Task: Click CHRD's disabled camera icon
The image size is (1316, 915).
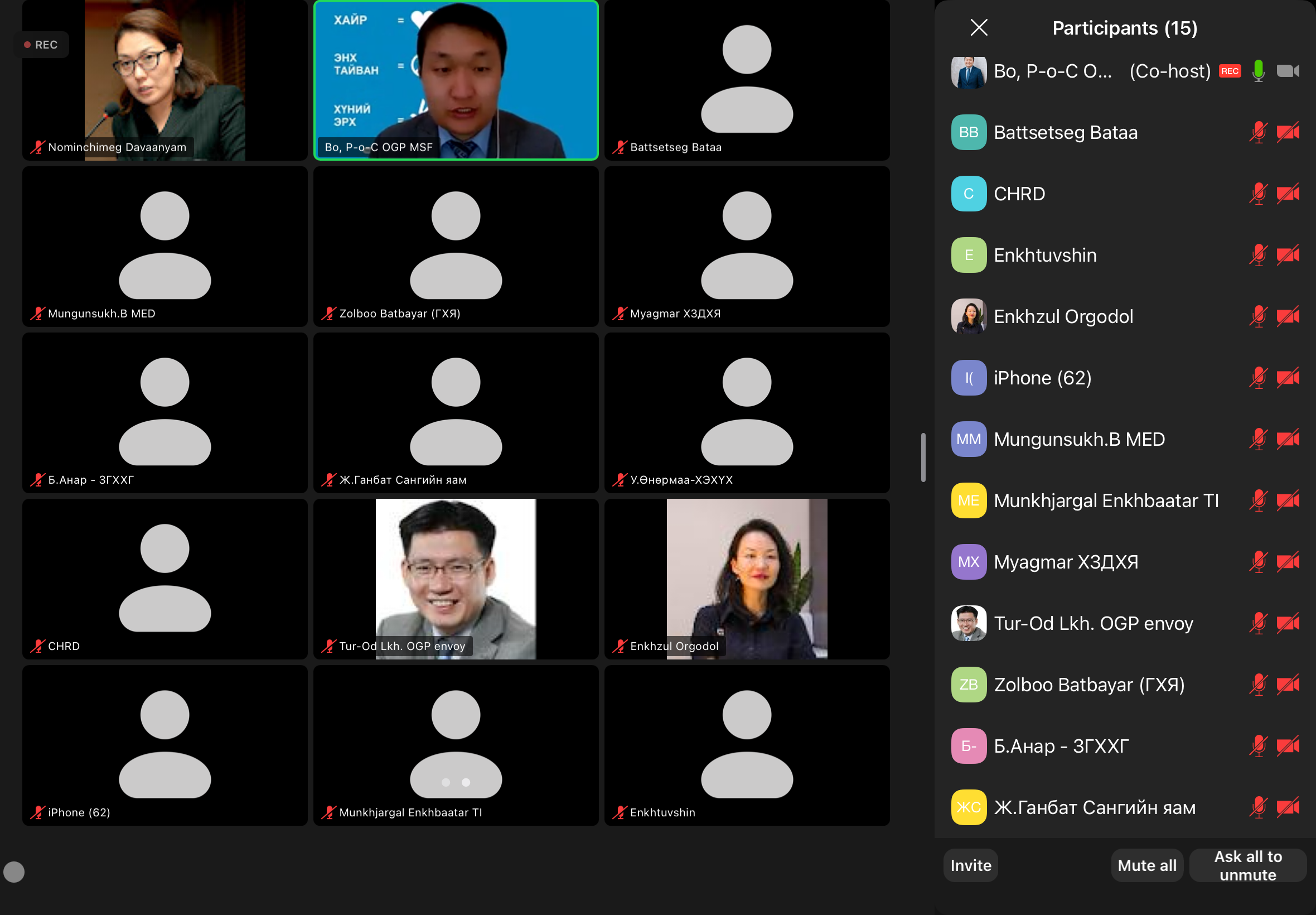Action: click(x=1288, y=194)
